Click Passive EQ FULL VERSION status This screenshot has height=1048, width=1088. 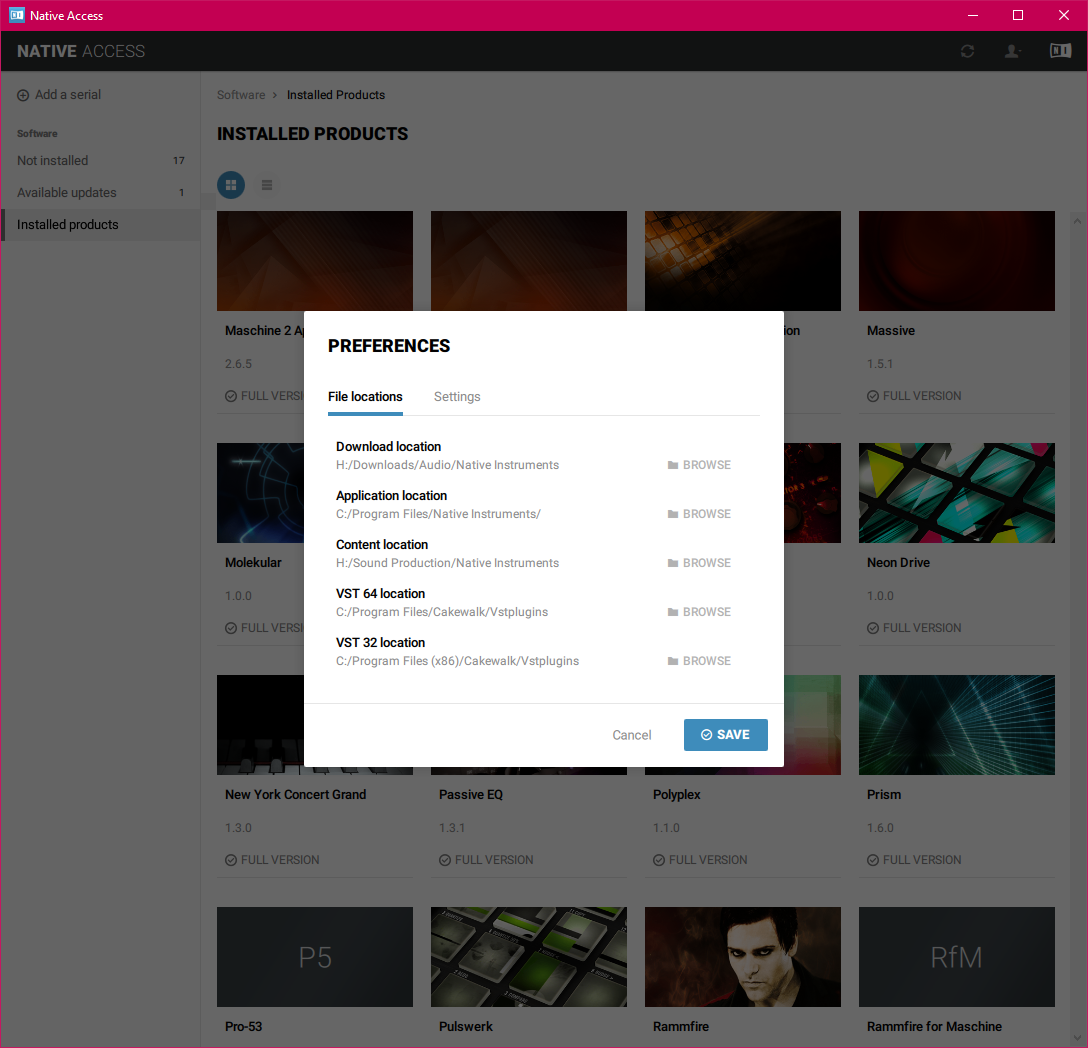pyautogui.click(x=486, y=860)
